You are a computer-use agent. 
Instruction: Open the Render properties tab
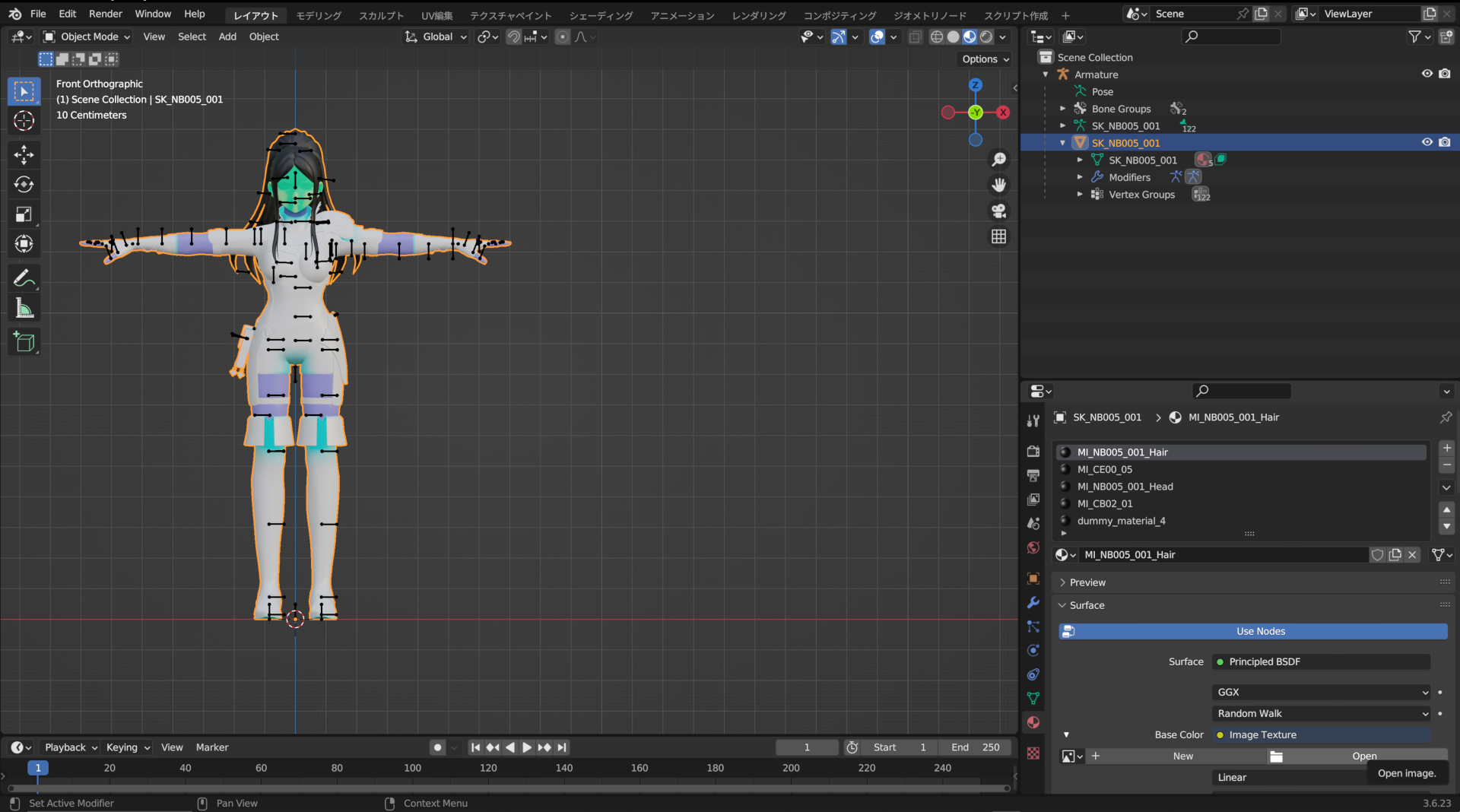[1033, 451]
